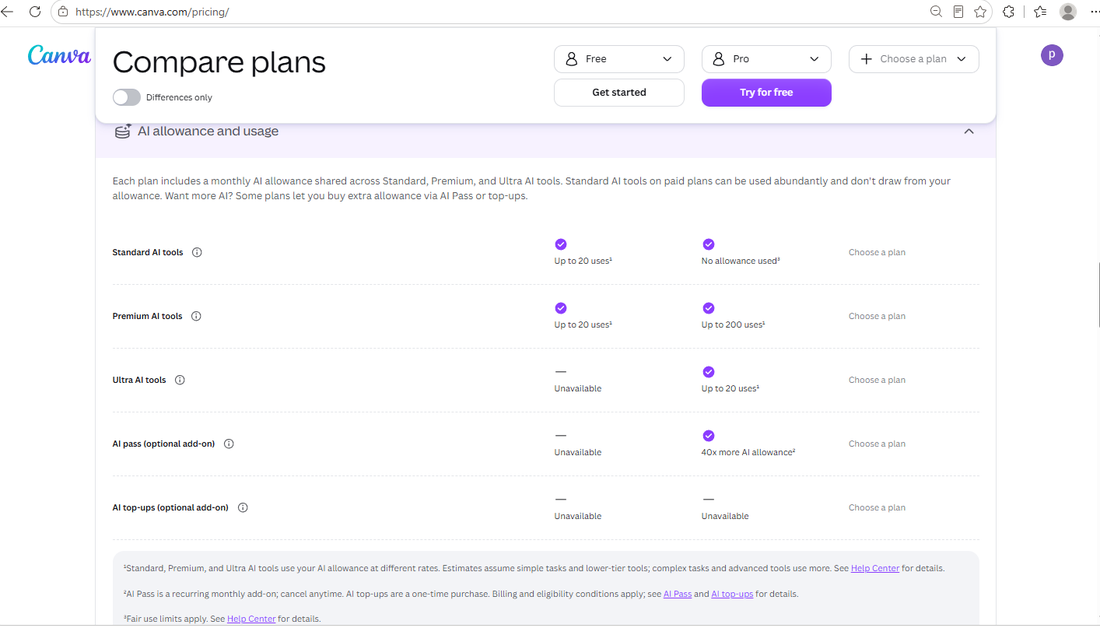The height and width of the screenshot is (628, 1100).
Task: Click 'Choose a plan' in Premium AI tools row
Action: (877, 316)
